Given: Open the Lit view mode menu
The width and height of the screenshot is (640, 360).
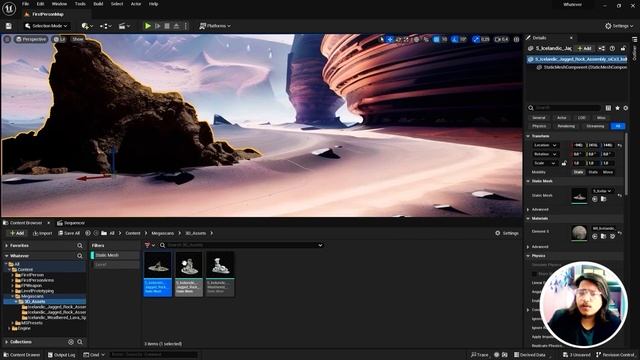Looking at the screenshot, I should [60, 39].
